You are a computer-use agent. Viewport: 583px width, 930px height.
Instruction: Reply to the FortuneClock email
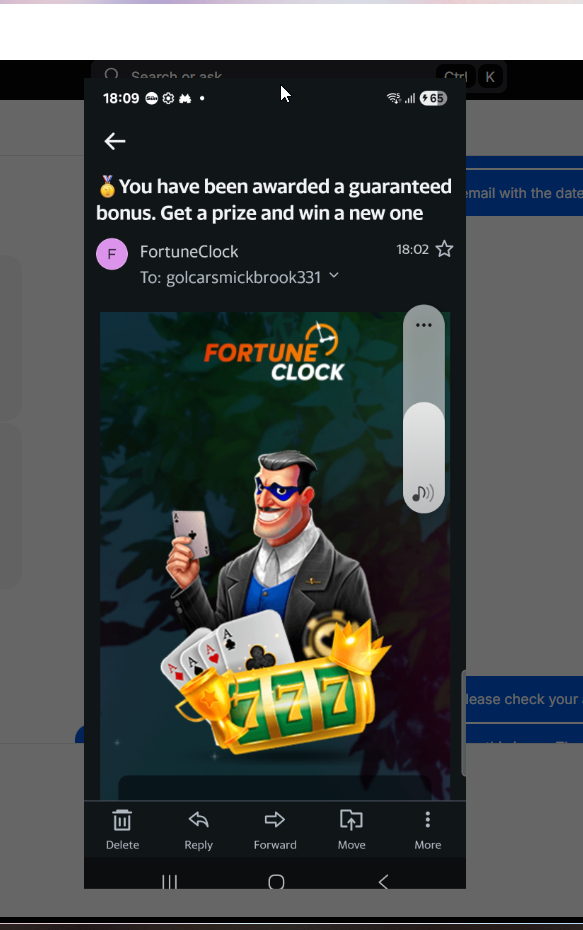(198, 829)
